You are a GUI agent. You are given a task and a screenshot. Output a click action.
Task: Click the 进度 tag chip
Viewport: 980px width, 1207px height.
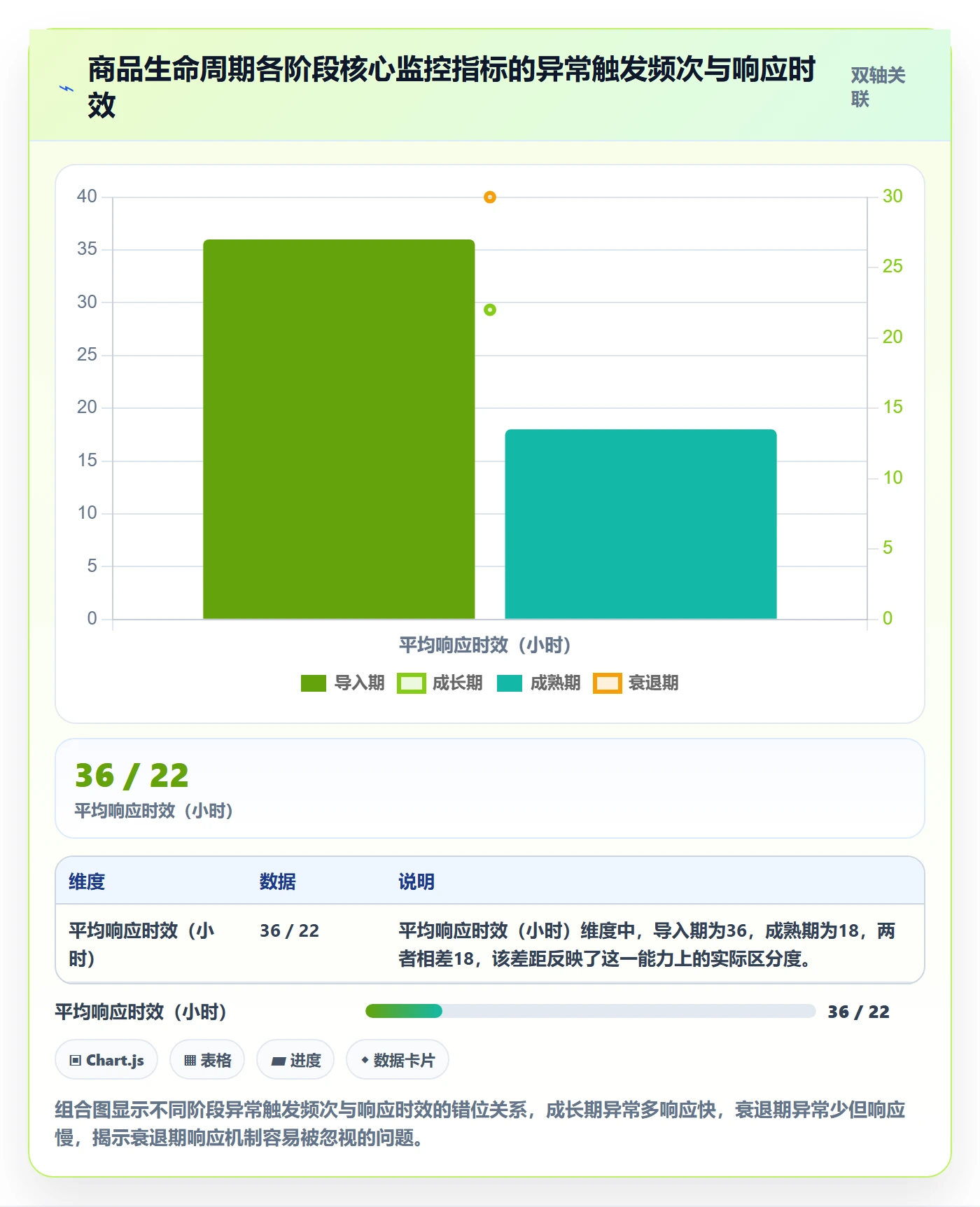295,1060
